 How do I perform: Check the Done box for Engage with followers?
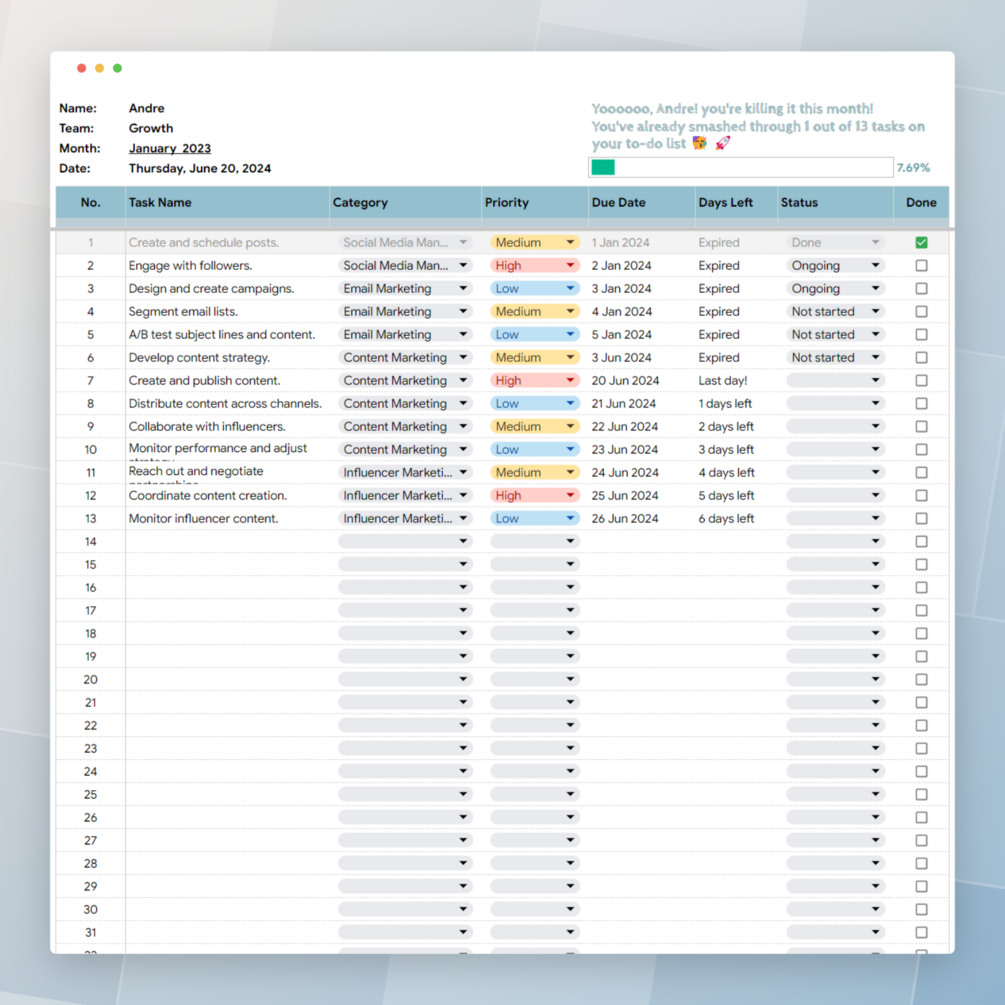[922, 265]
